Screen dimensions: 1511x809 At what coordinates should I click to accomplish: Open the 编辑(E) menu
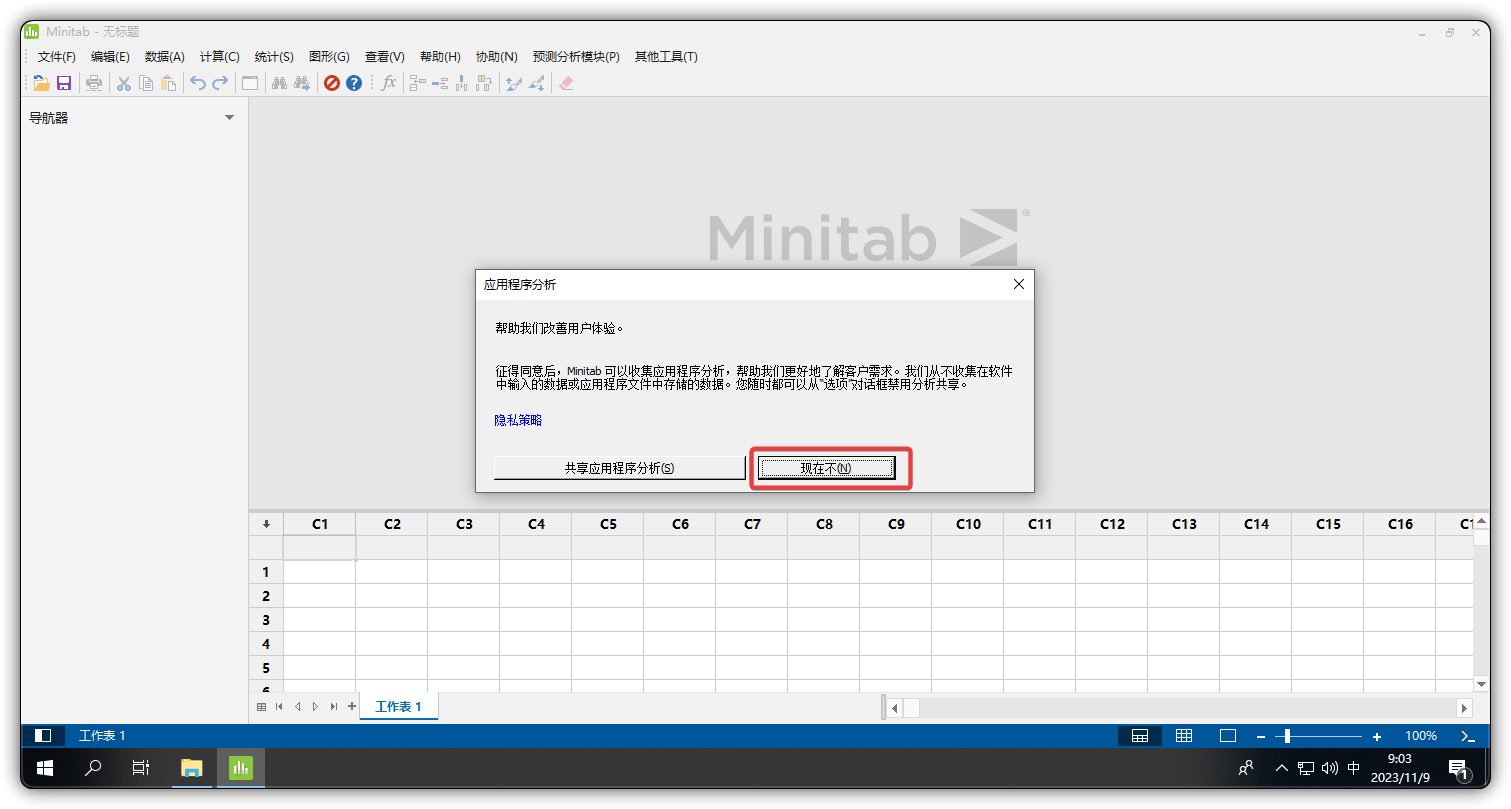(x=110, y=57)
